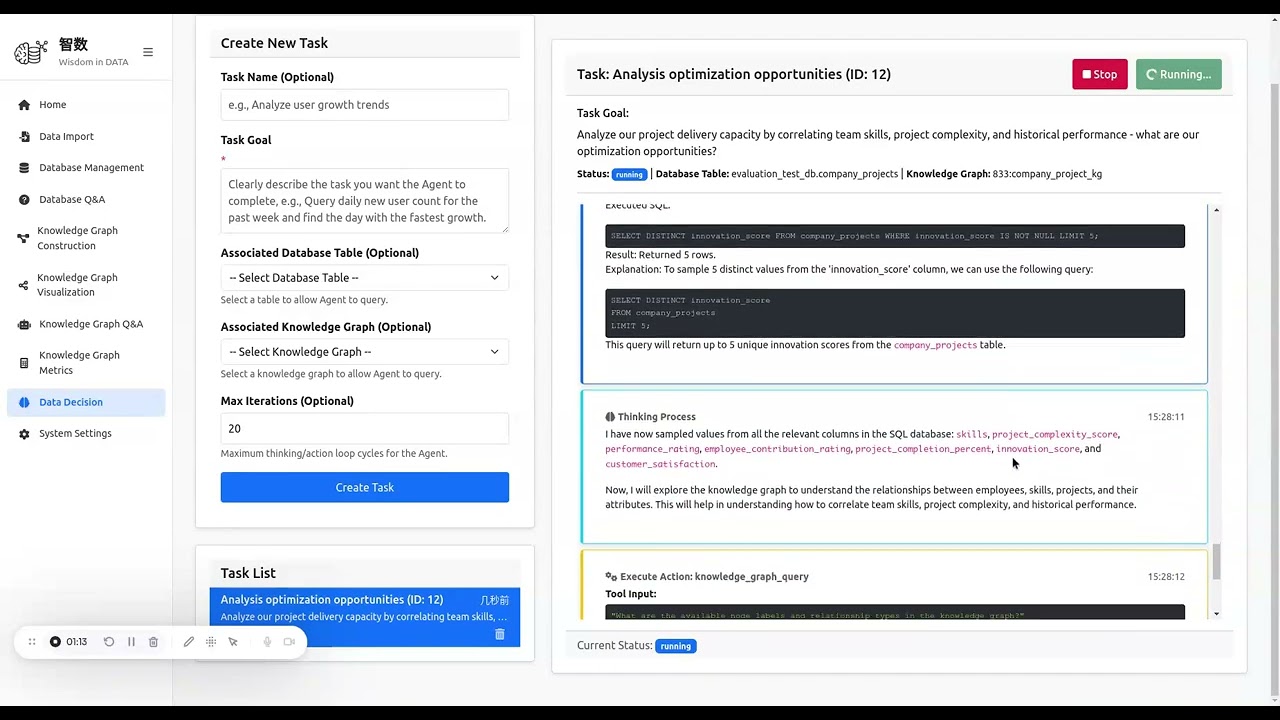The height and width of the screenshot is (720, 1280).
Task: Pause the screen recording
Action: 131,642
